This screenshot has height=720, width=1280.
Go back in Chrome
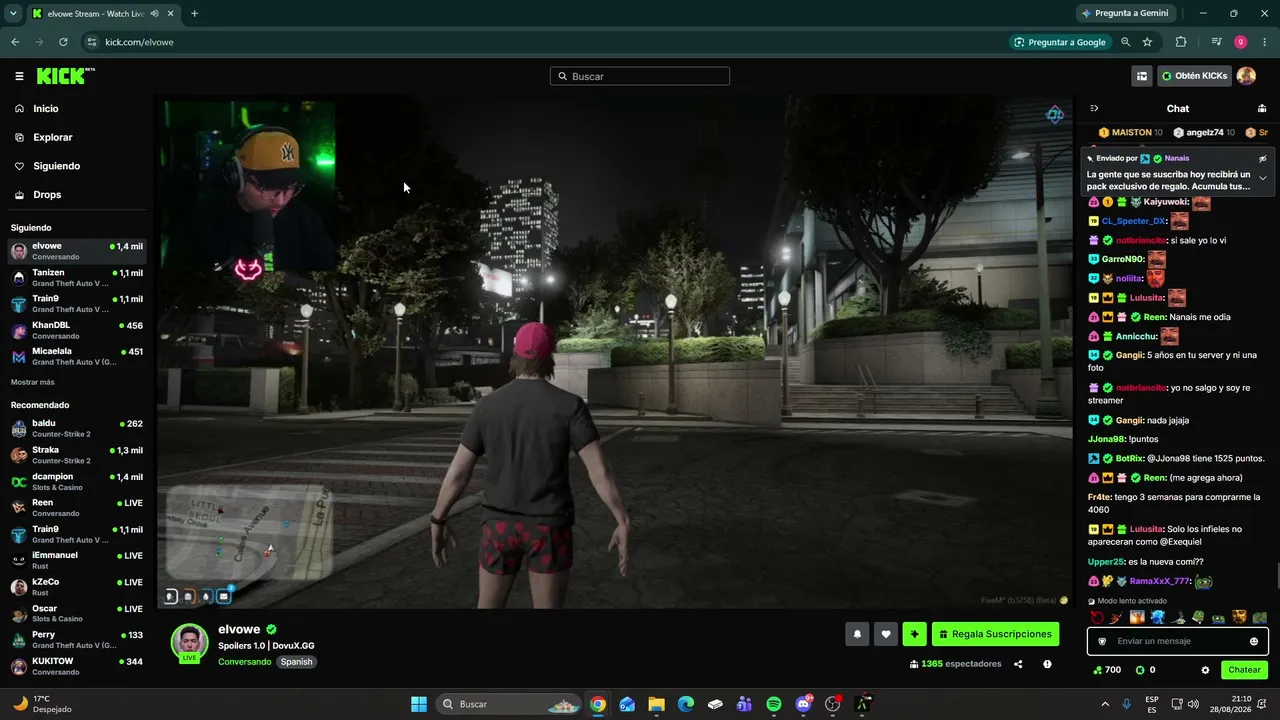point(15,42)
